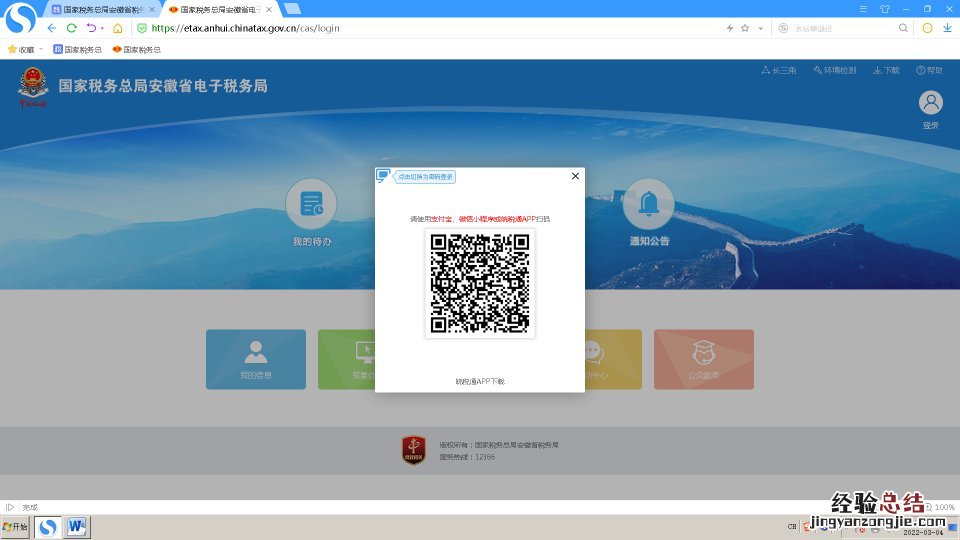Screen dimensions: 960x540
Task: Switch to password login via monitor icon
Action: click(382, 176)
